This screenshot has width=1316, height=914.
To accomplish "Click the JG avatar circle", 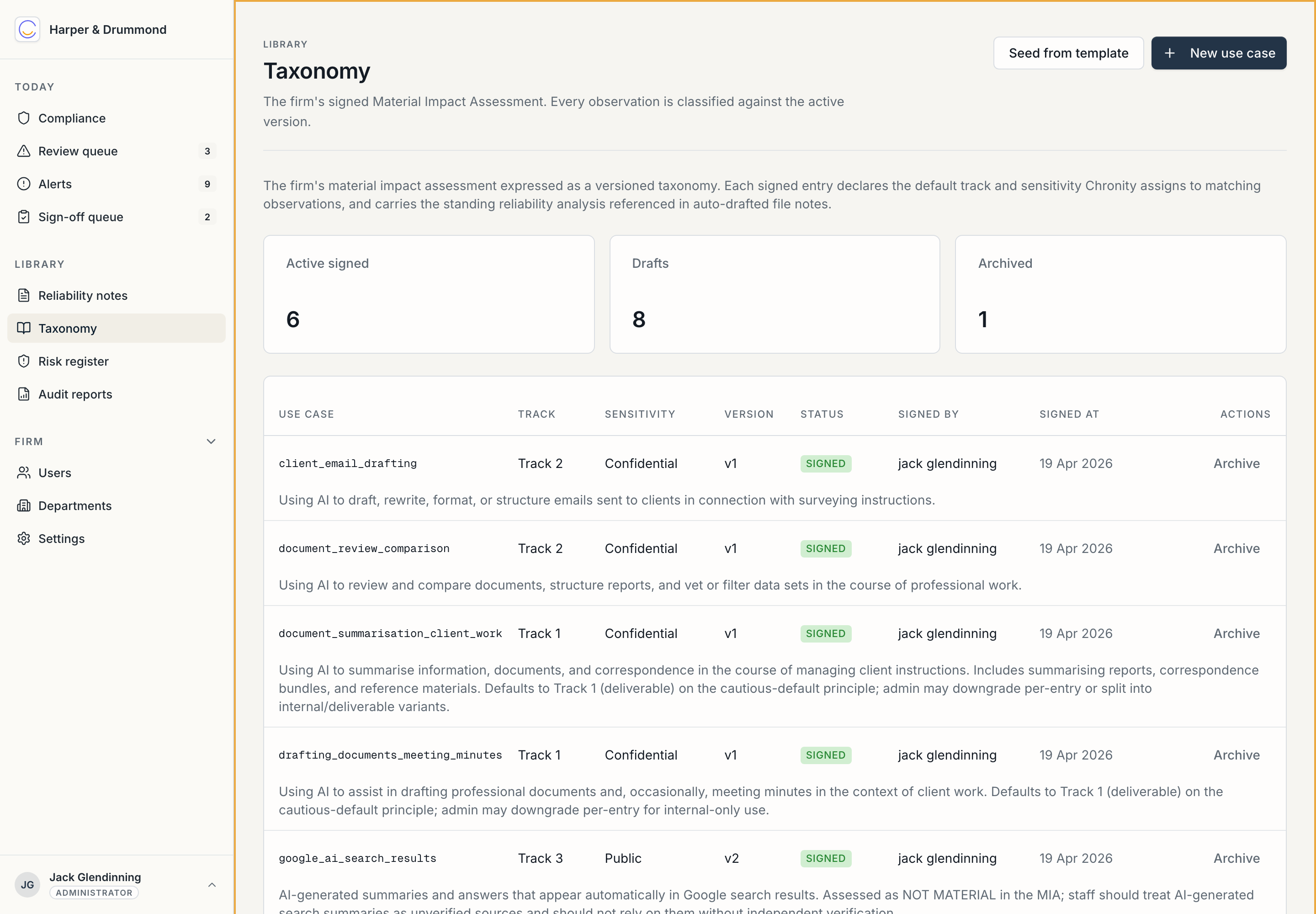I will click(x=27, y=884).
